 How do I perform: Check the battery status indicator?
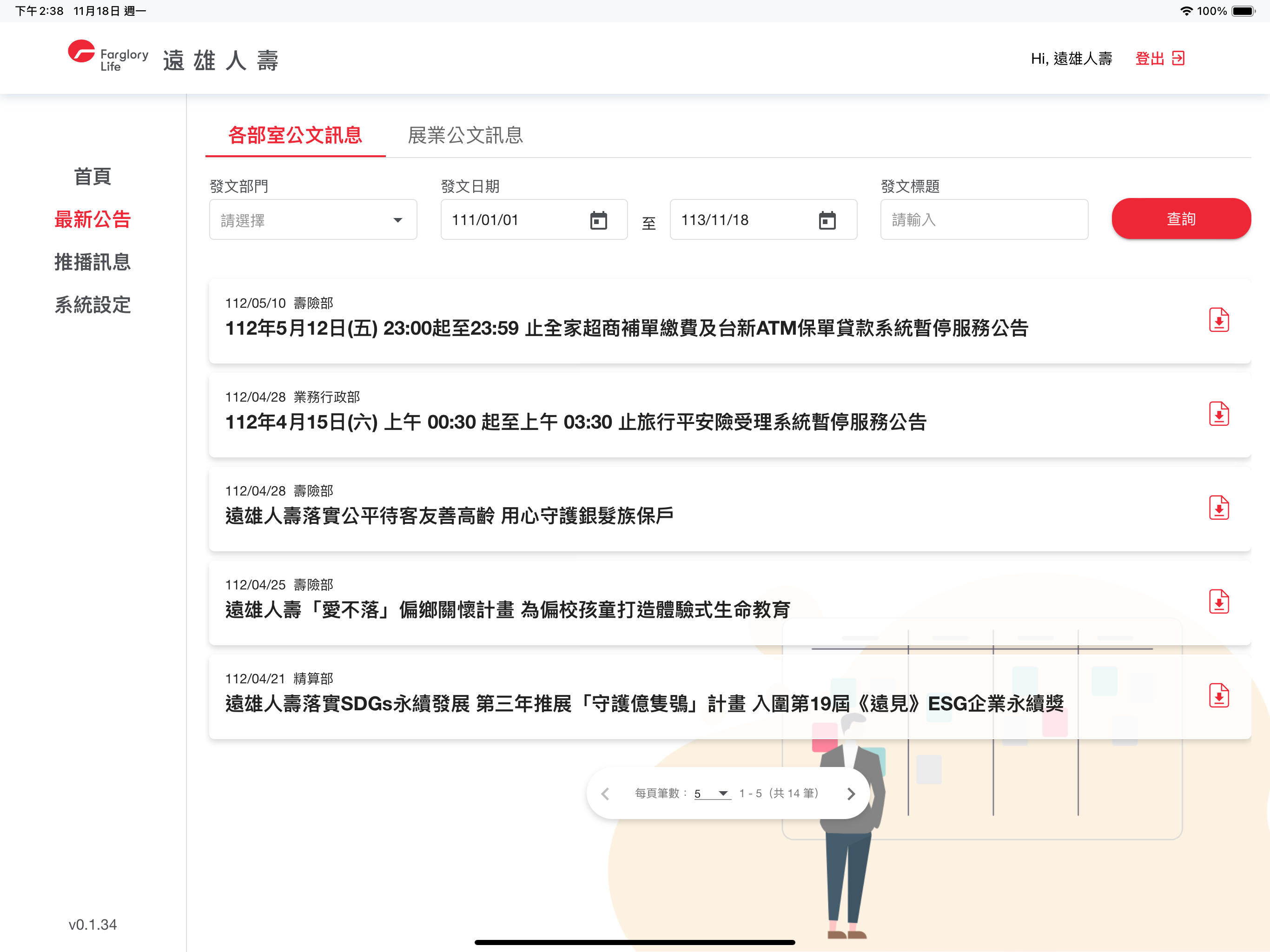[1244, 11]
